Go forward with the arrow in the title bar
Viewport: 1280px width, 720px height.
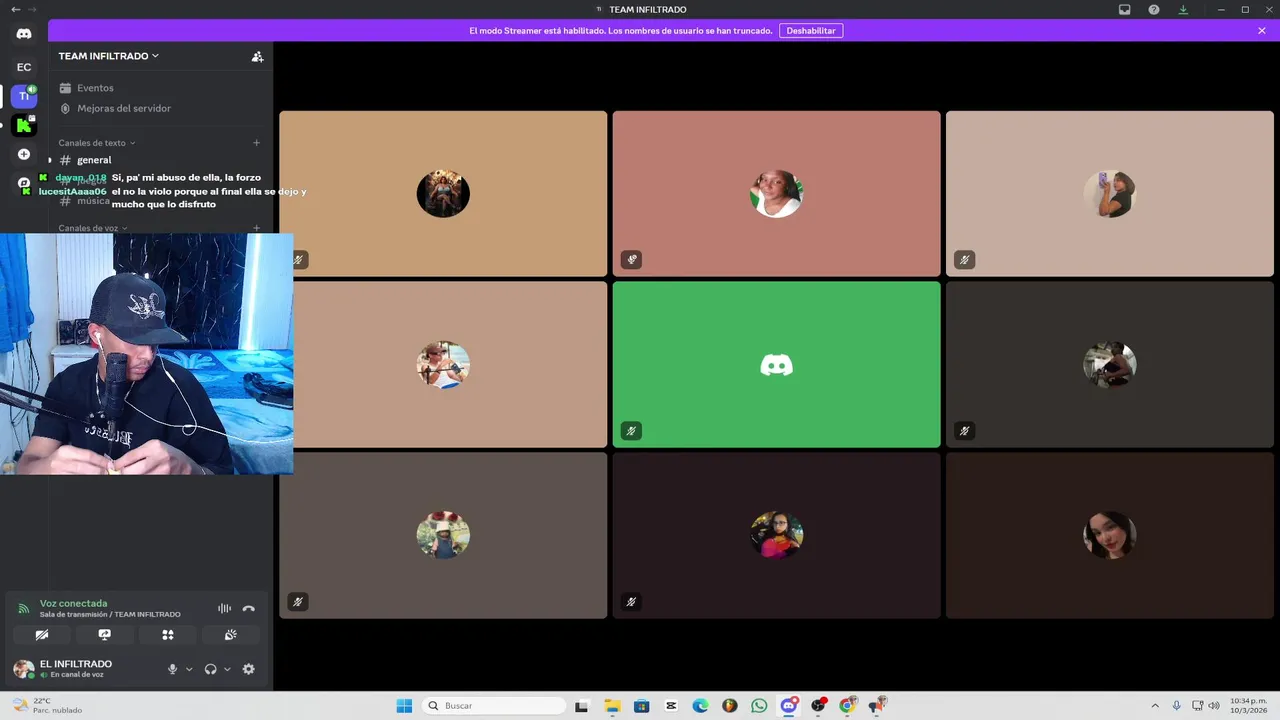pos(33,9)
